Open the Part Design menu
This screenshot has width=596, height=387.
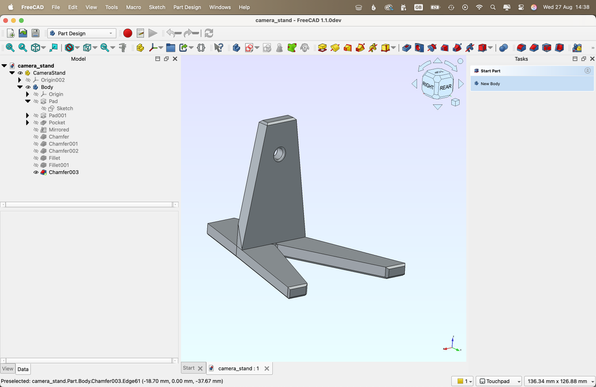pos(187,7)
